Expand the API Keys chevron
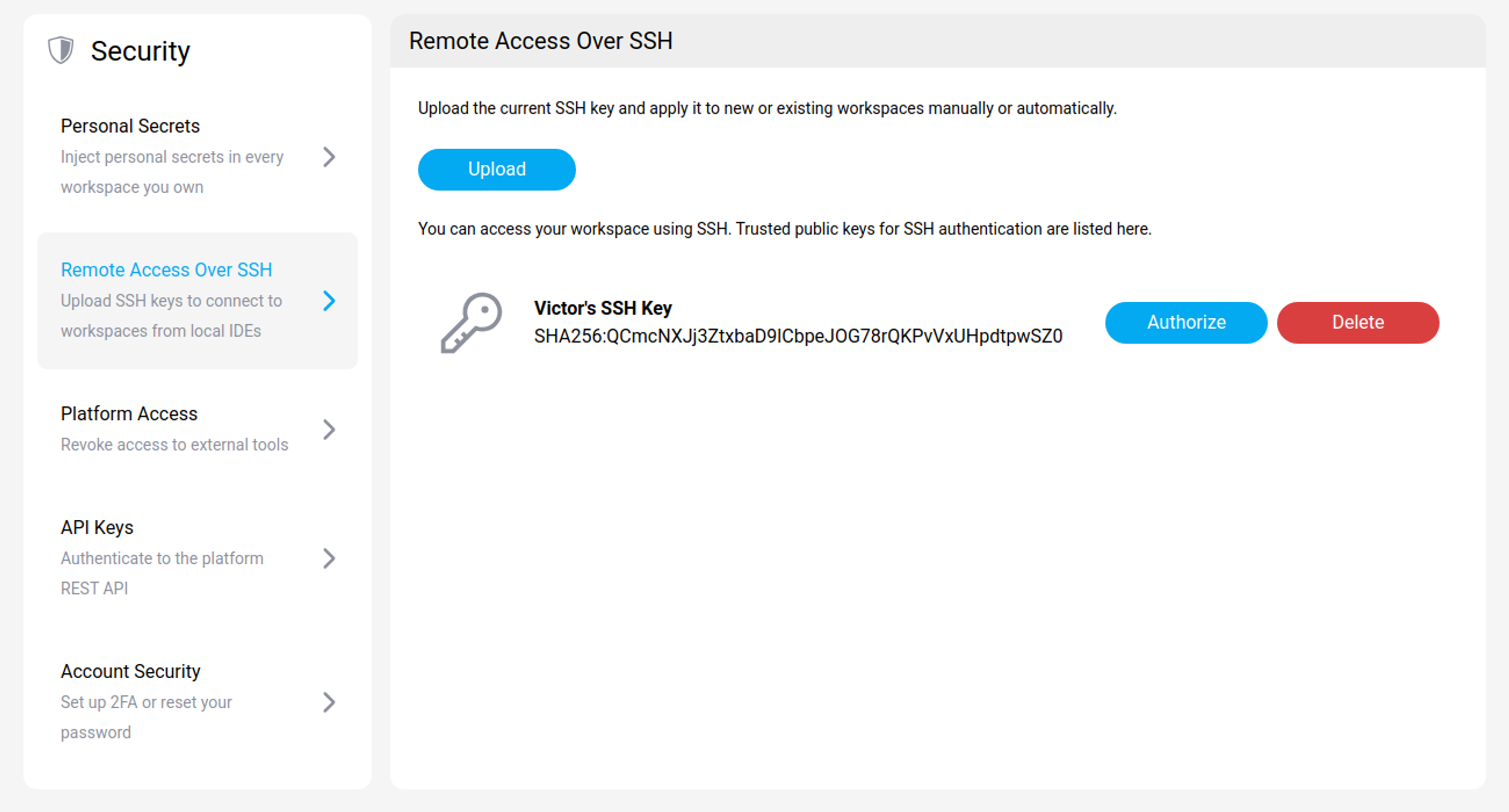Viewport: 1509px width, 812px height. 330,558
